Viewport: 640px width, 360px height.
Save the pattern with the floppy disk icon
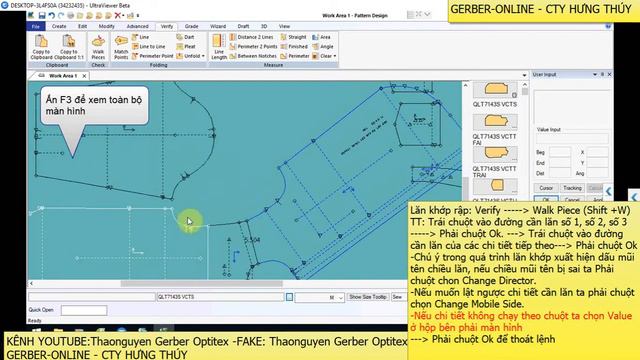click(x=42, y=16)
